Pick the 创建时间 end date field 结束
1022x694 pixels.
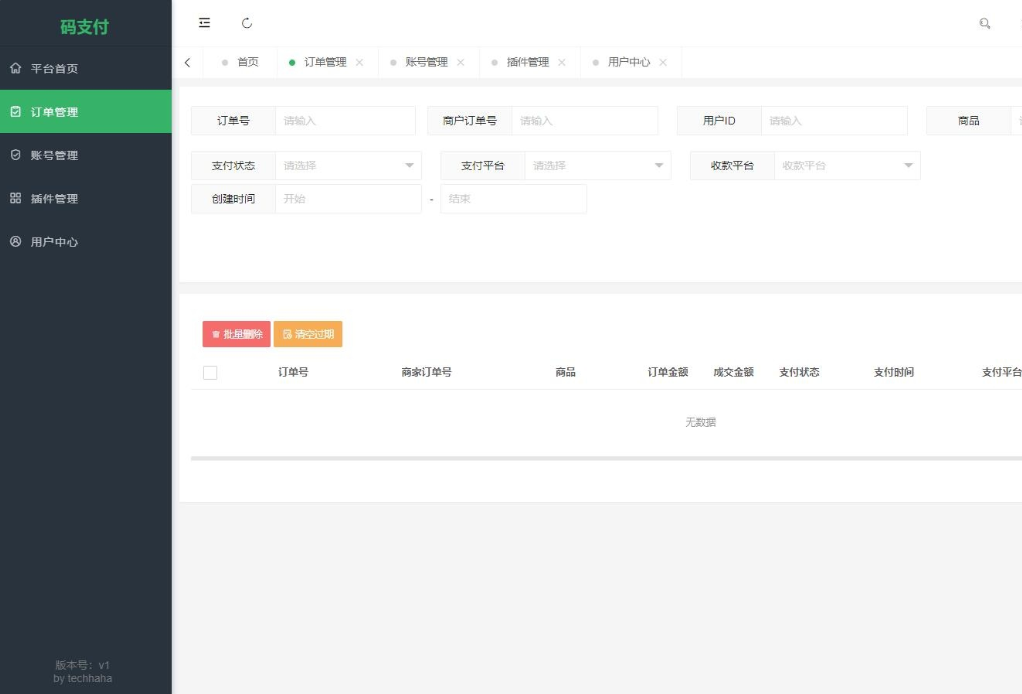point(514,199)
